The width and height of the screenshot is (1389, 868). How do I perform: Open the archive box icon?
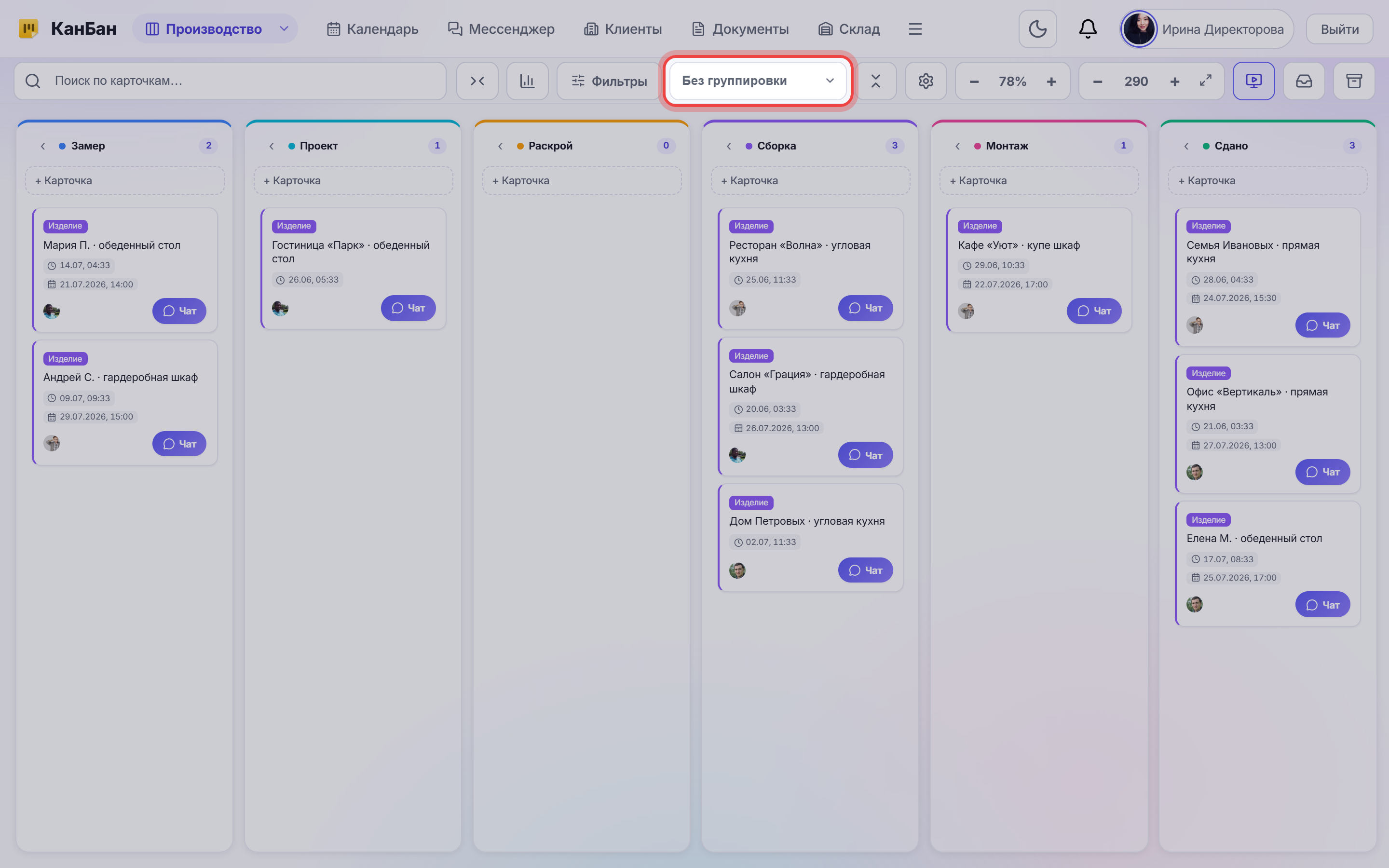[x=1353, y=81]
